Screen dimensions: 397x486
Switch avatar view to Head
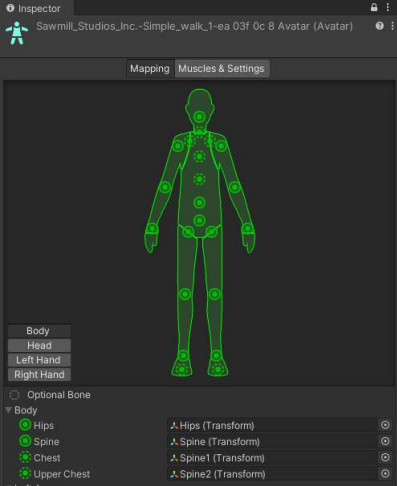coord(39,345)
